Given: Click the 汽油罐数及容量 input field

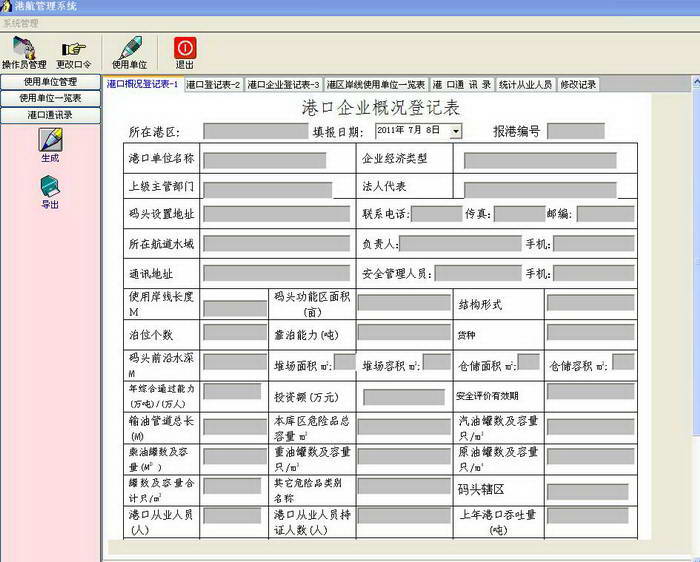Looking at the screenshot, I should [591, 427].
